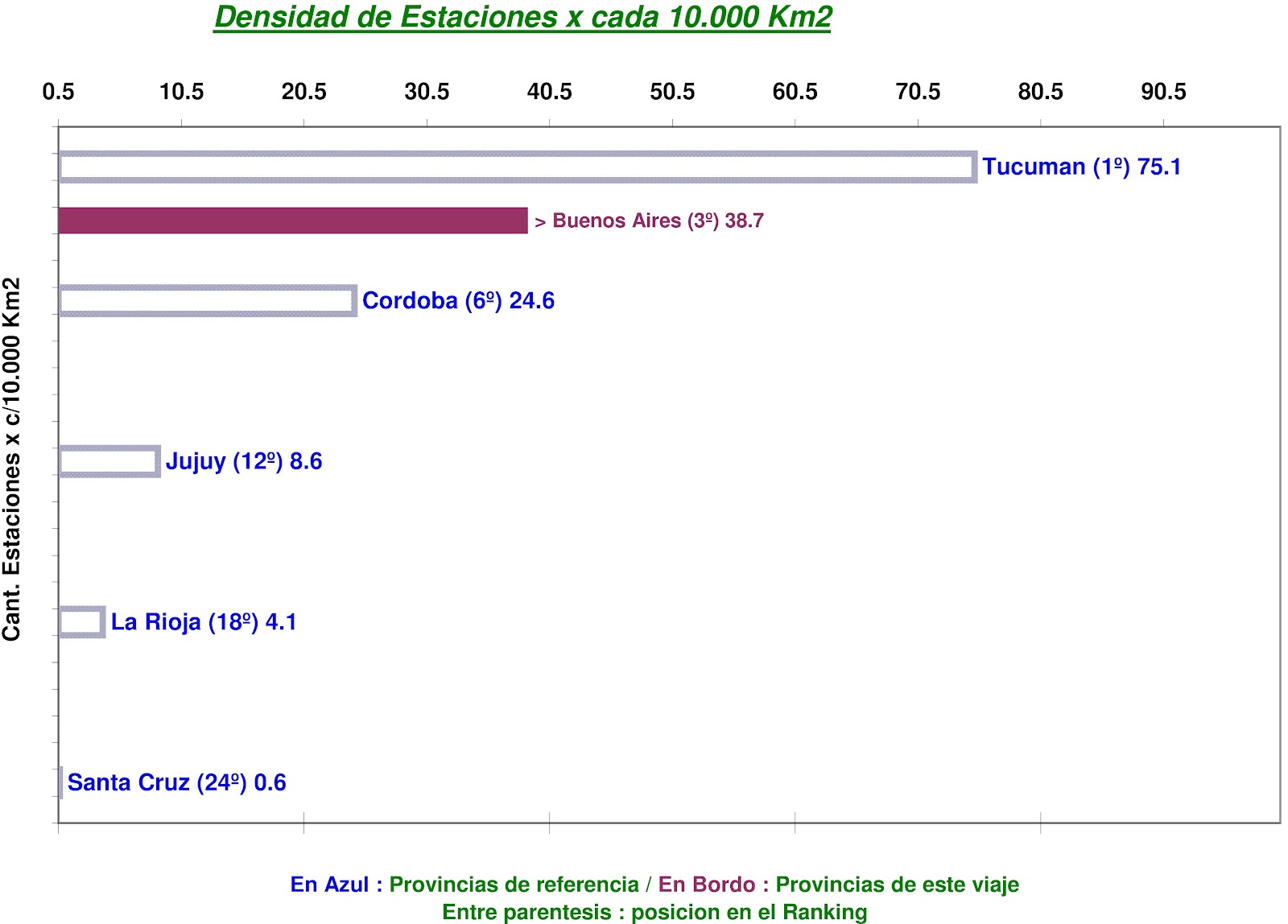Click label '> Buenos Aires (3º) 38.7'
Image resolution: width=1288 pixels, height=924 pixels.
[649, 221]
